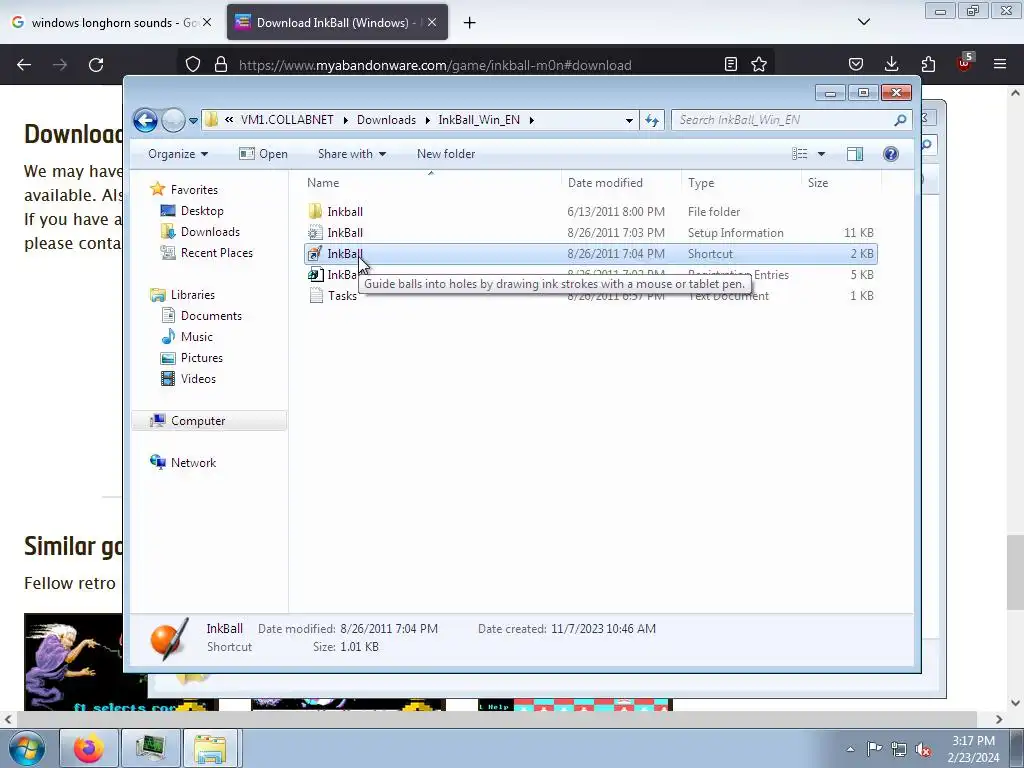Sort files by the Size column
This screenshot has height=768, width=1024.
[840, 183]
